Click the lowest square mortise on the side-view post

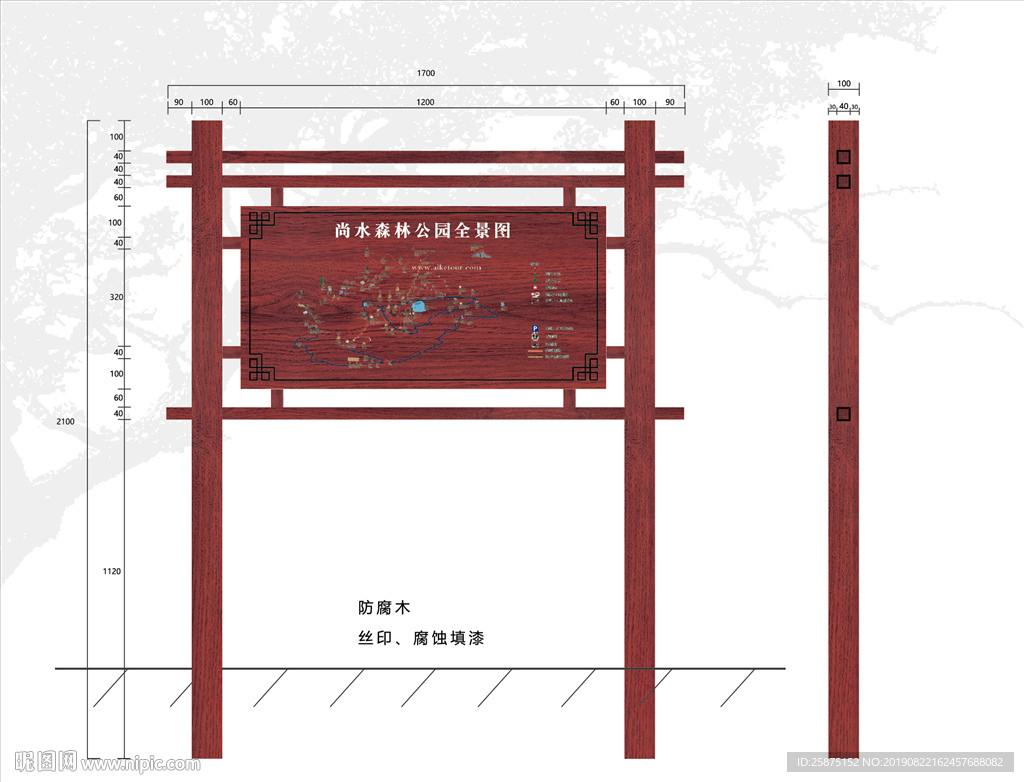[x=844, y=414]
